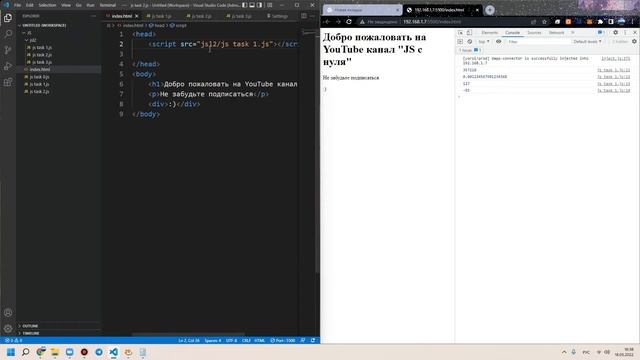
Task: Bookmark this page with the star icon
Action: 544,22
